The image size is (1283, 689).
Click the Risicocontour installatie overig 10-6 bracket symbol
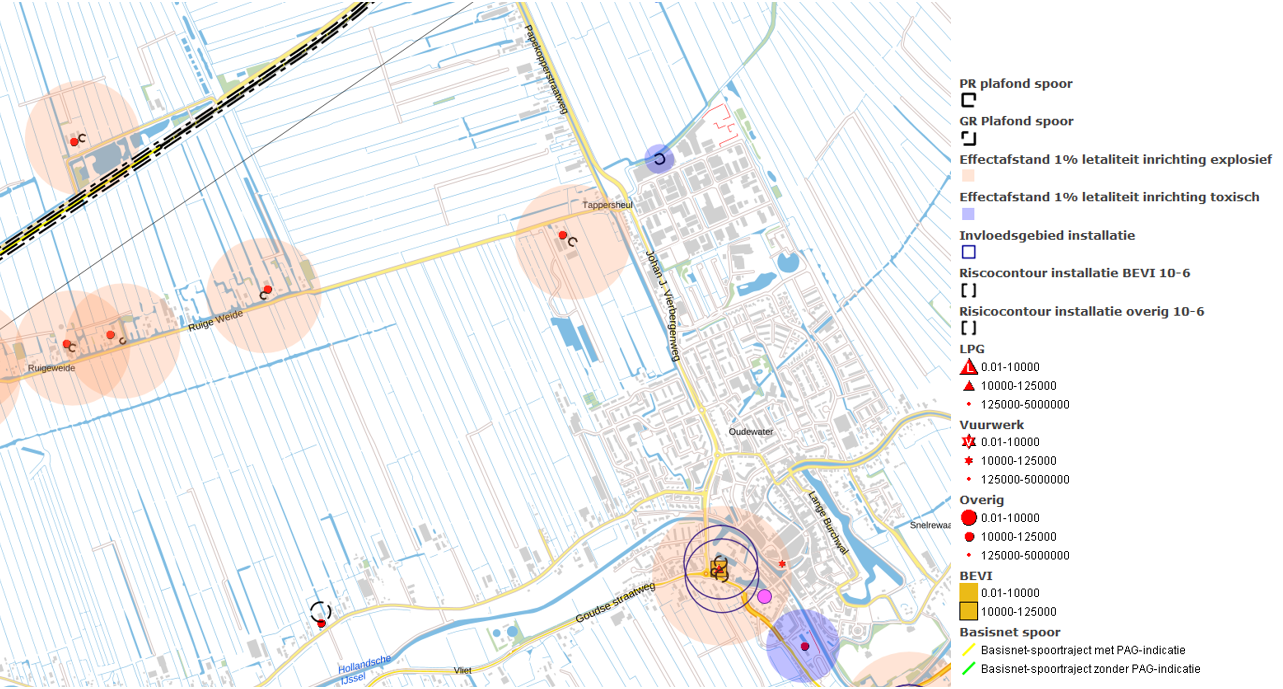pos(968,328)
